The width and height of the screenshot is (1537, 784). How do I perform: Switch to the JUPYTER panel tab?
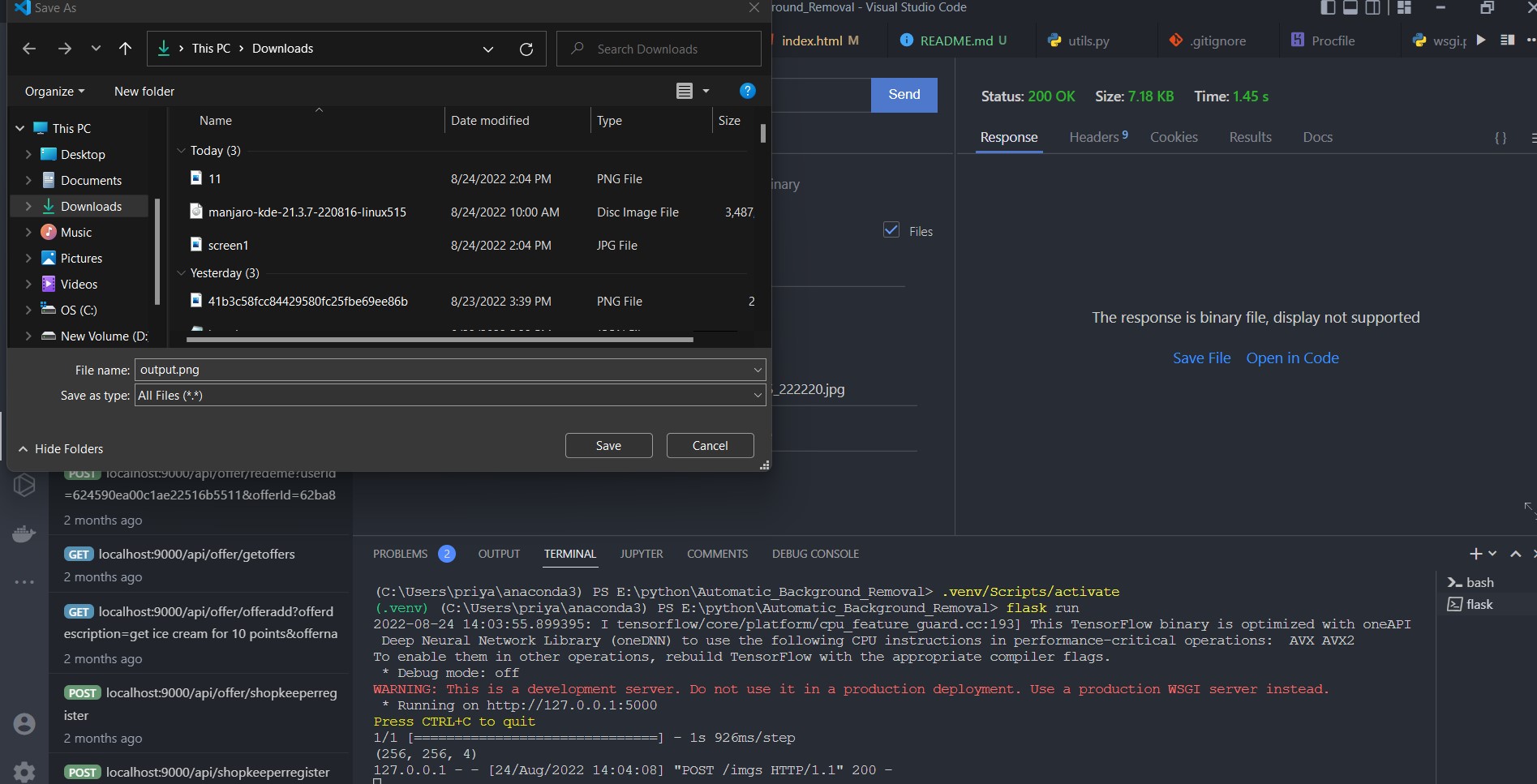point(641,554)
